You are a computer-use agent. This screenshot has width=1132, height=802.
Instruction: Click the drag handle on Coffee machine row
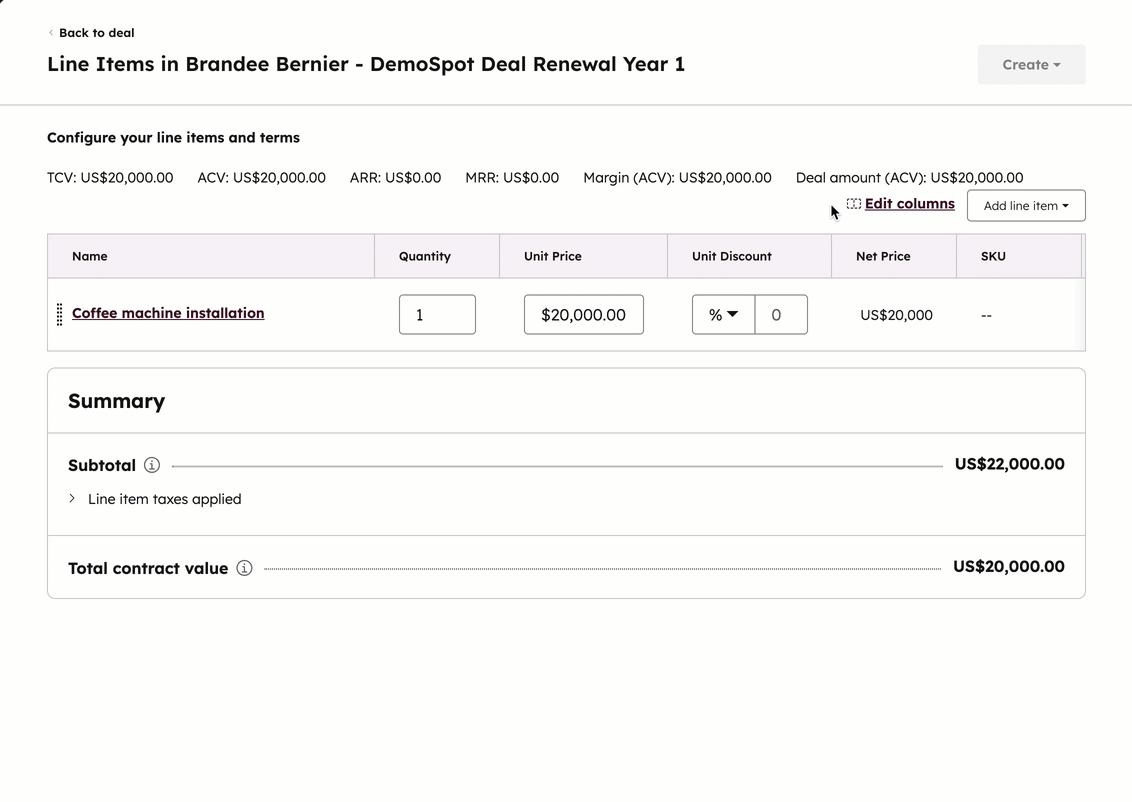click(x=59, y=314)
